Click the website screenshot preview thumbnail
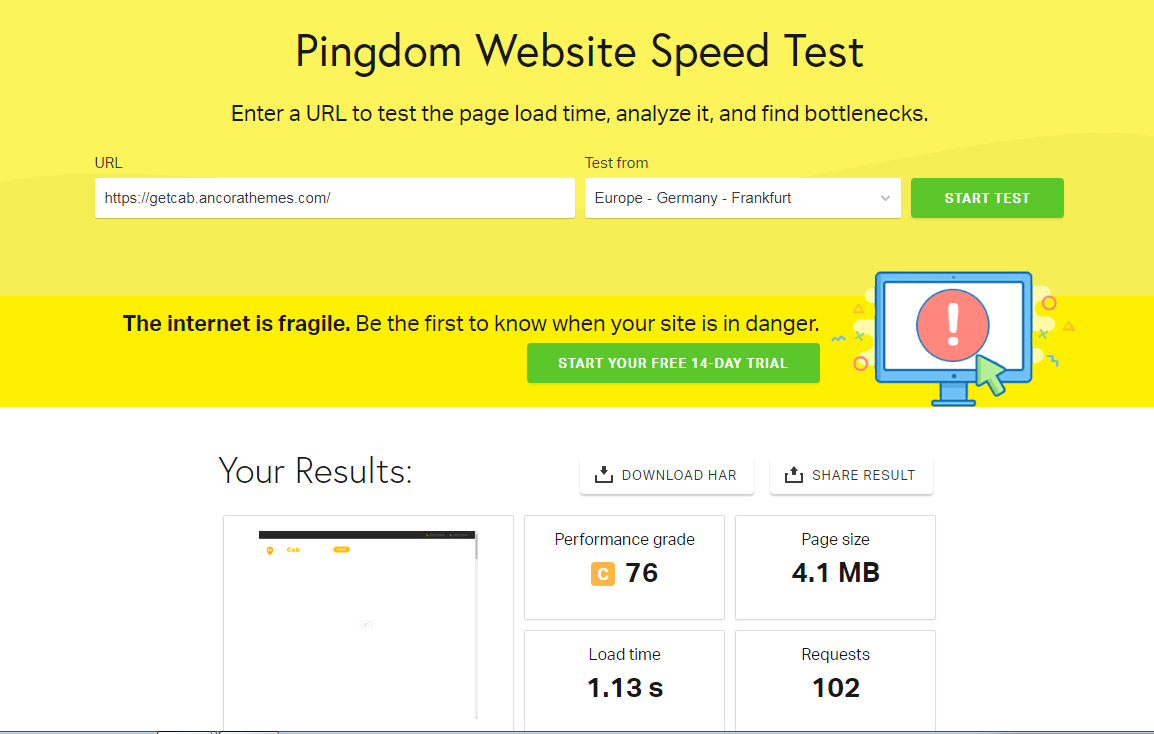This screenshot has height=734, width=1154. tap(368, 624)
